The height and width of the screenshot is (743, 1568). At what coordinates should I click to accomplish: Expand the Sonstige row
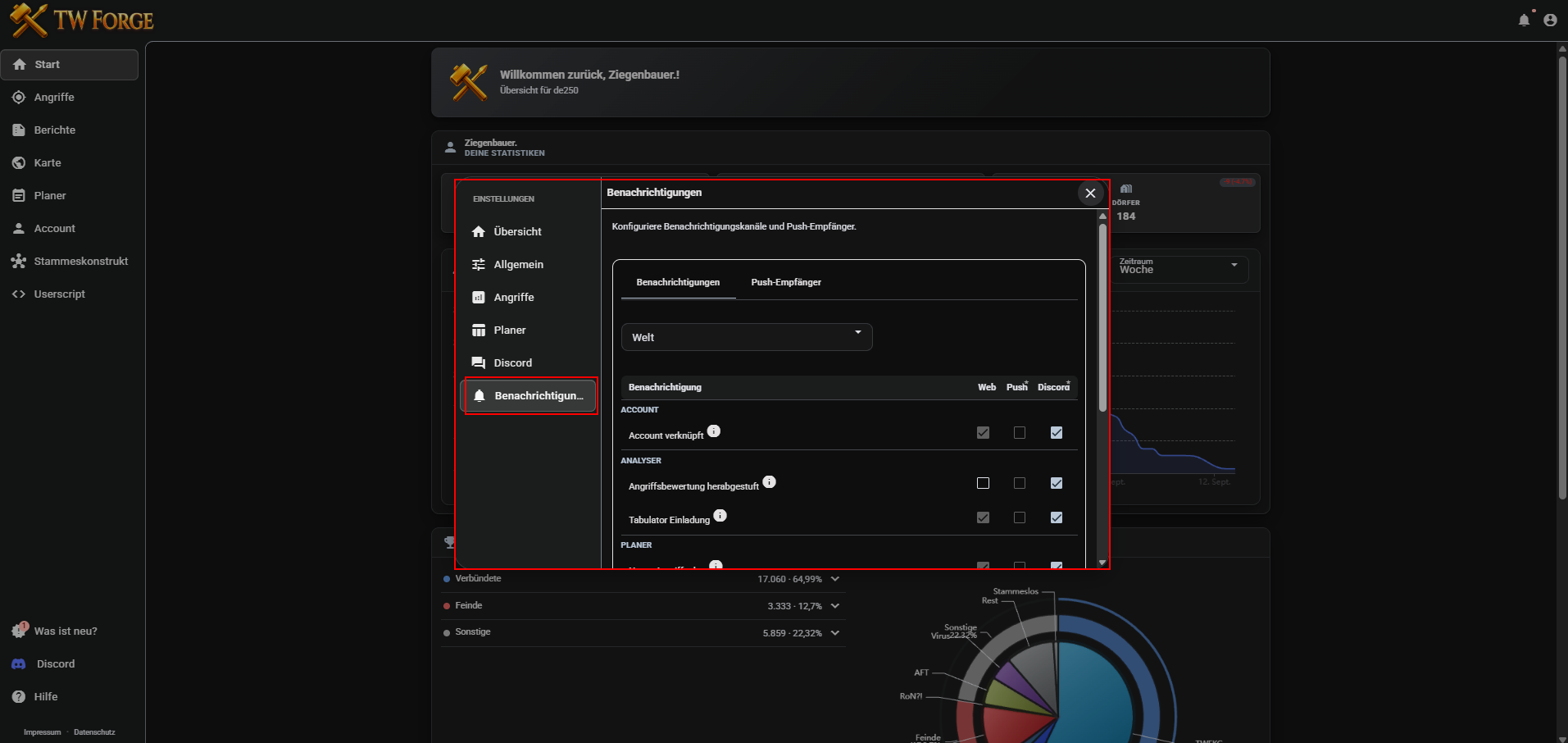pos(835,633)
